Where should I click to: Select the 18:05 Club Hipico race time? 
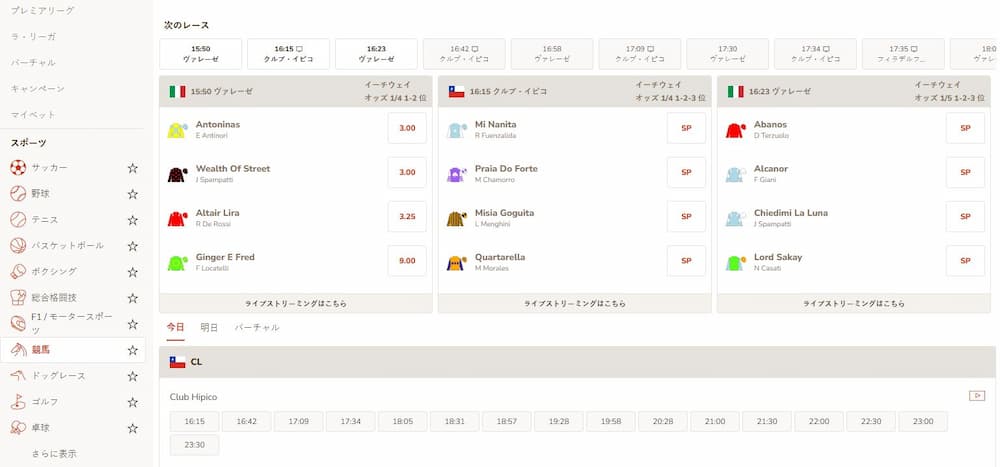403,422
